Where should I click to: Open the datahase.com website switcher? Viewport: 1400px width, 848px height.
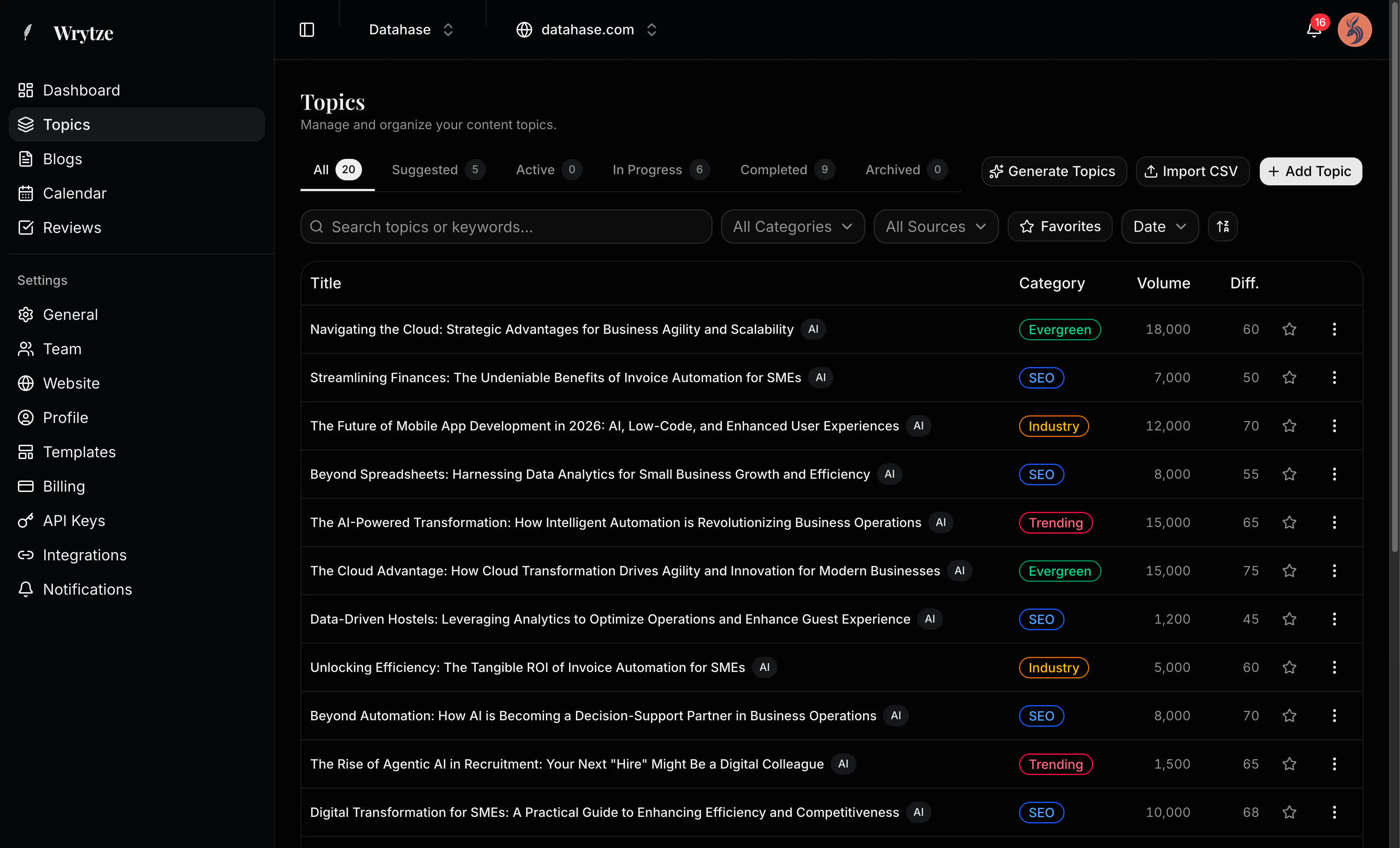click(x=586, y=30)
